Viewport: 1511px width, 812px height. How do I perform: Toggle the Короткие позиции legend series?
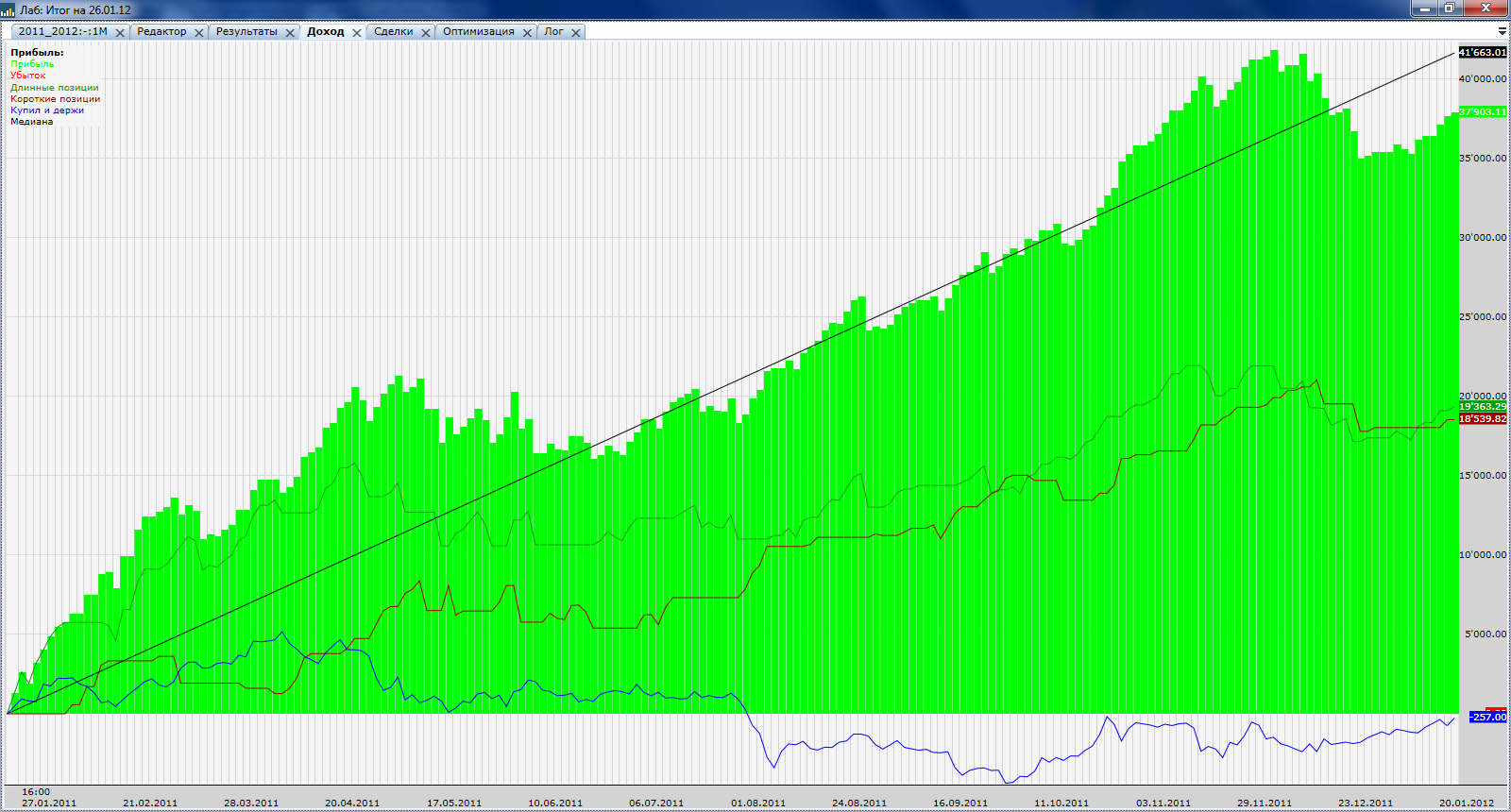click(x=56, y=98)
